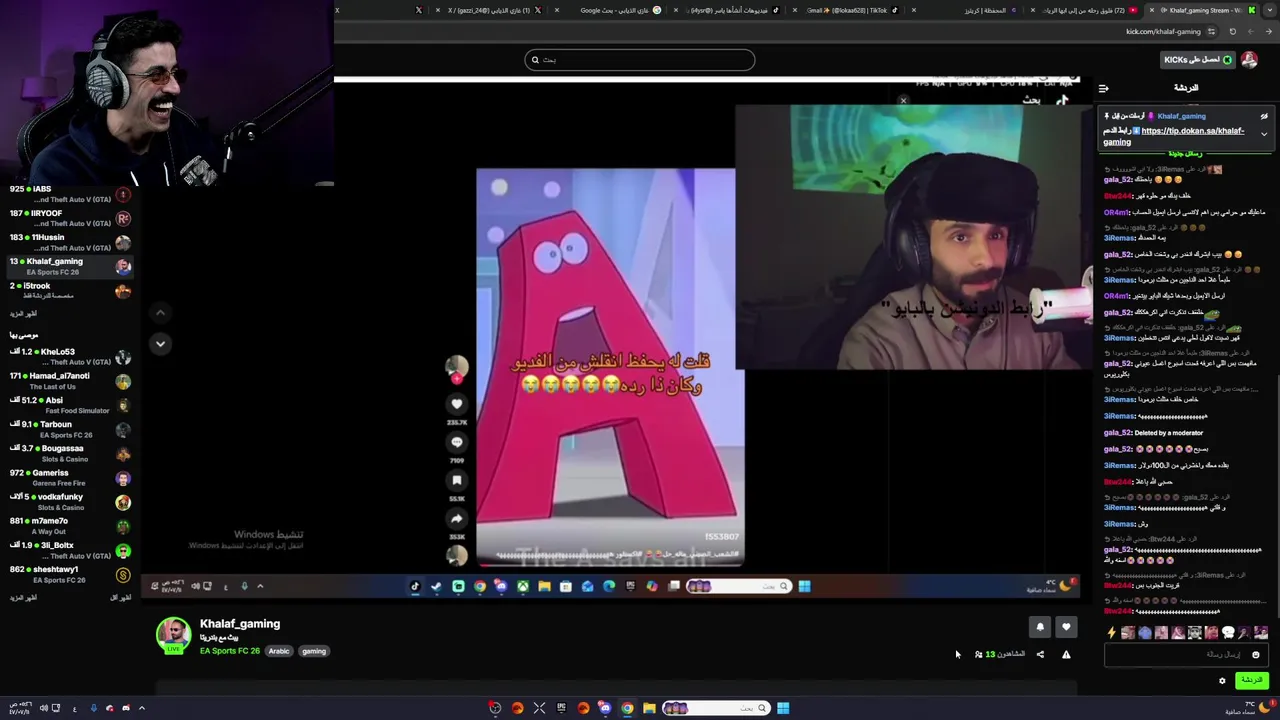Click the down chevron beside the sidebar
The image size is (1280, 720).
pyautogui.click(x=160, y=343)
